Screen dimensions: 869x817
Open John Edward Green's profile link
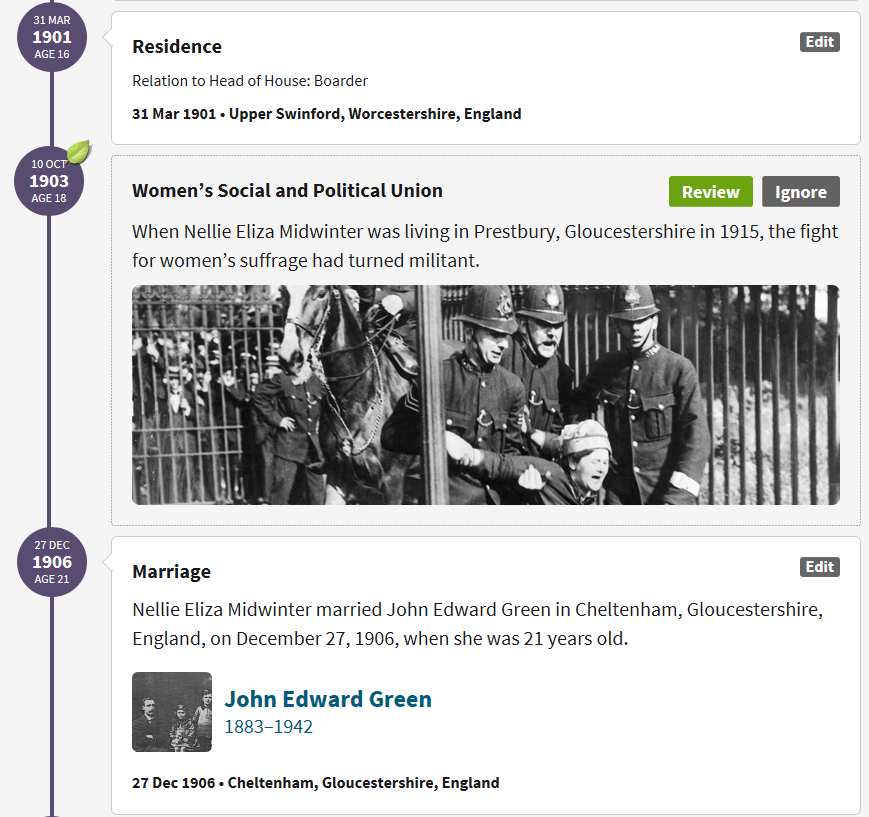pyautogui.click(x=328, y=699)
